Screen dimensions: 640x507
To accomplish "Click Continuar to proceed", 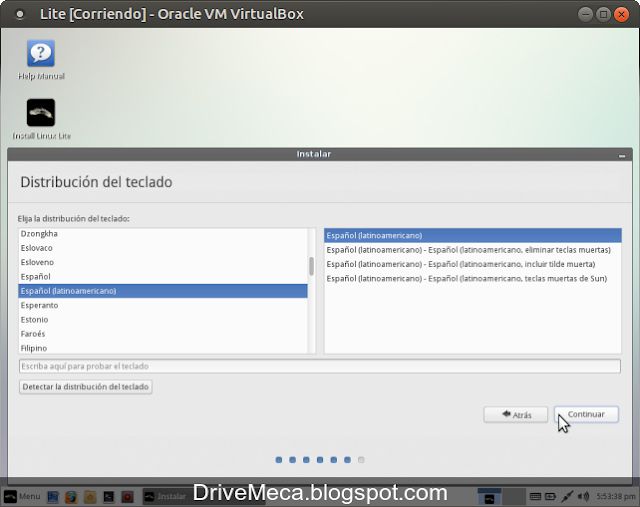I will pyautogui.click(x=586, y=414).
